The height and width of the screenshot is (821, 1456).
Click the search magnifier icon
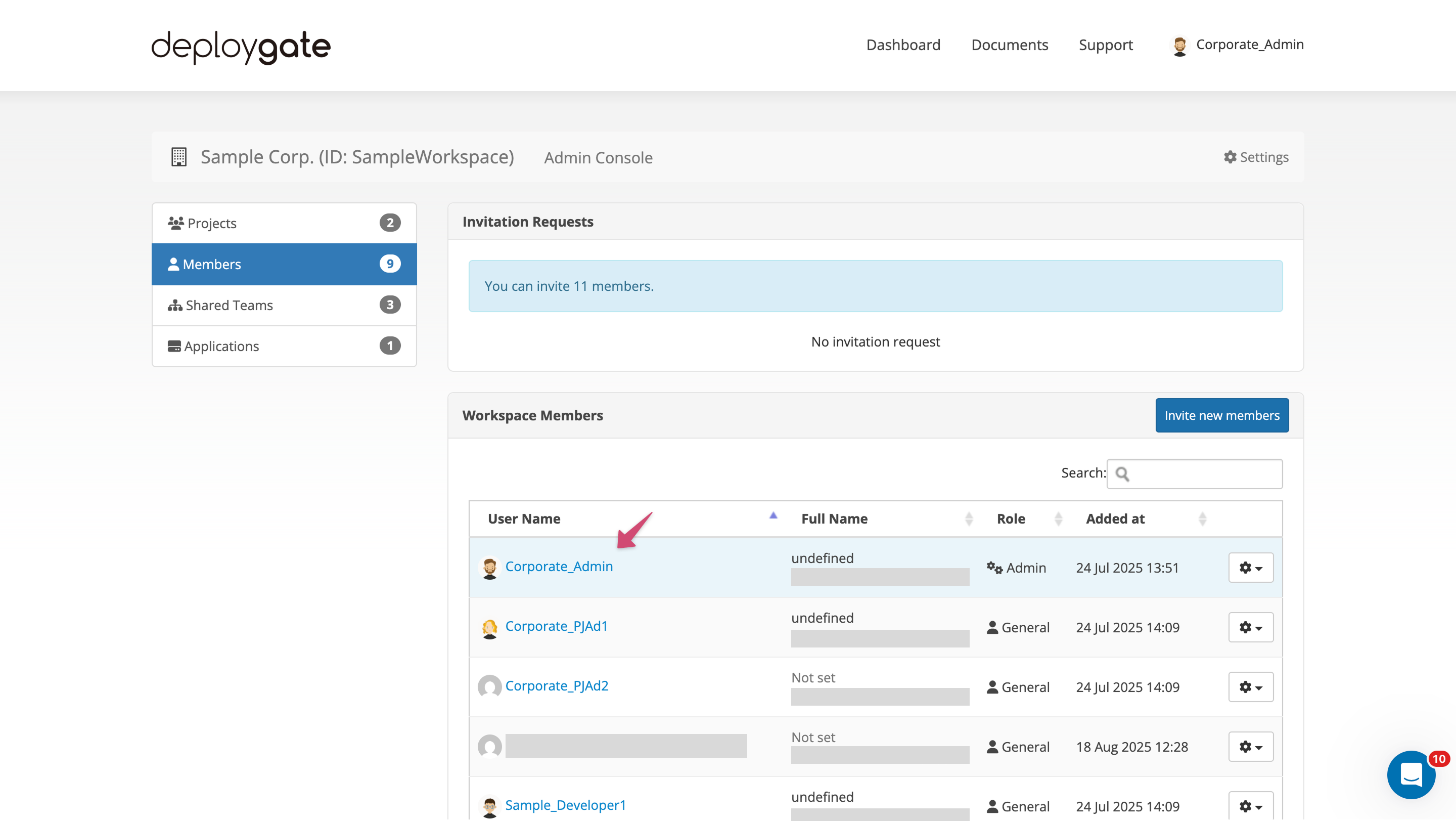tap(1123, 474)
